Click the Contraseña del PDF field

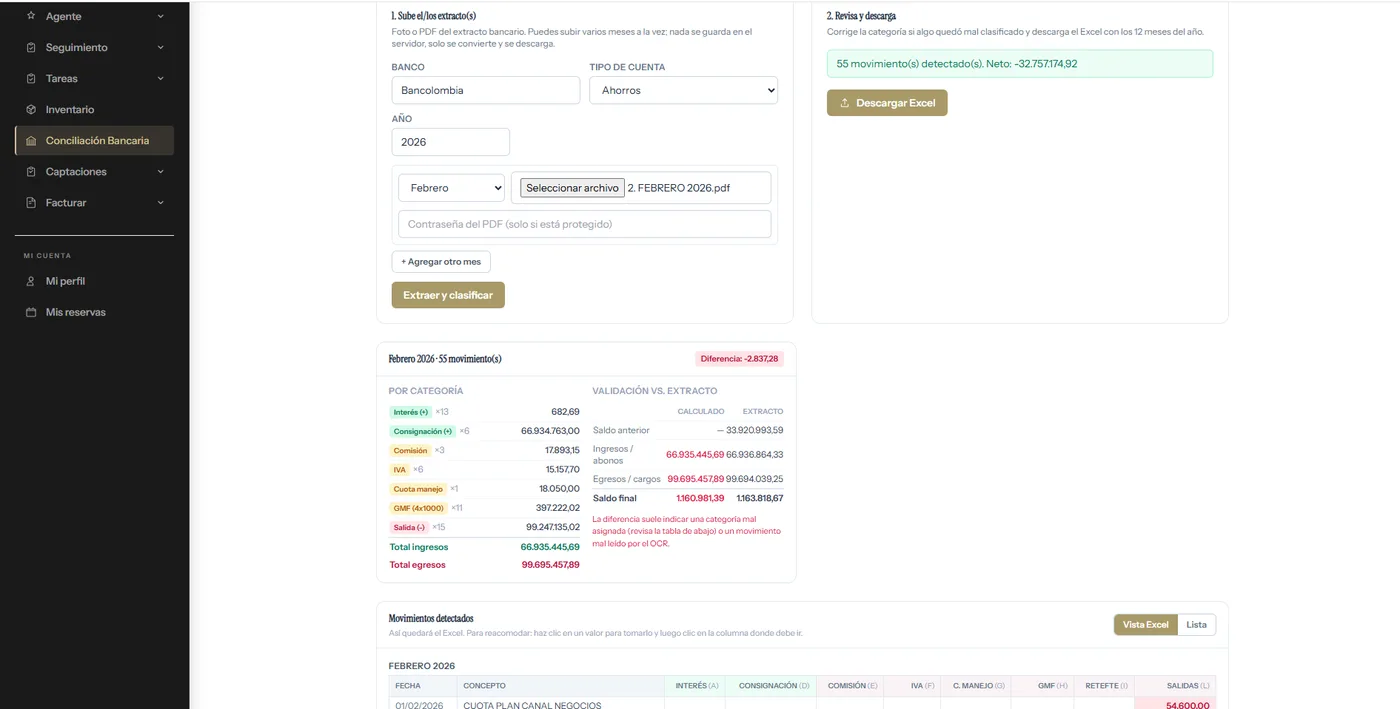584,224
